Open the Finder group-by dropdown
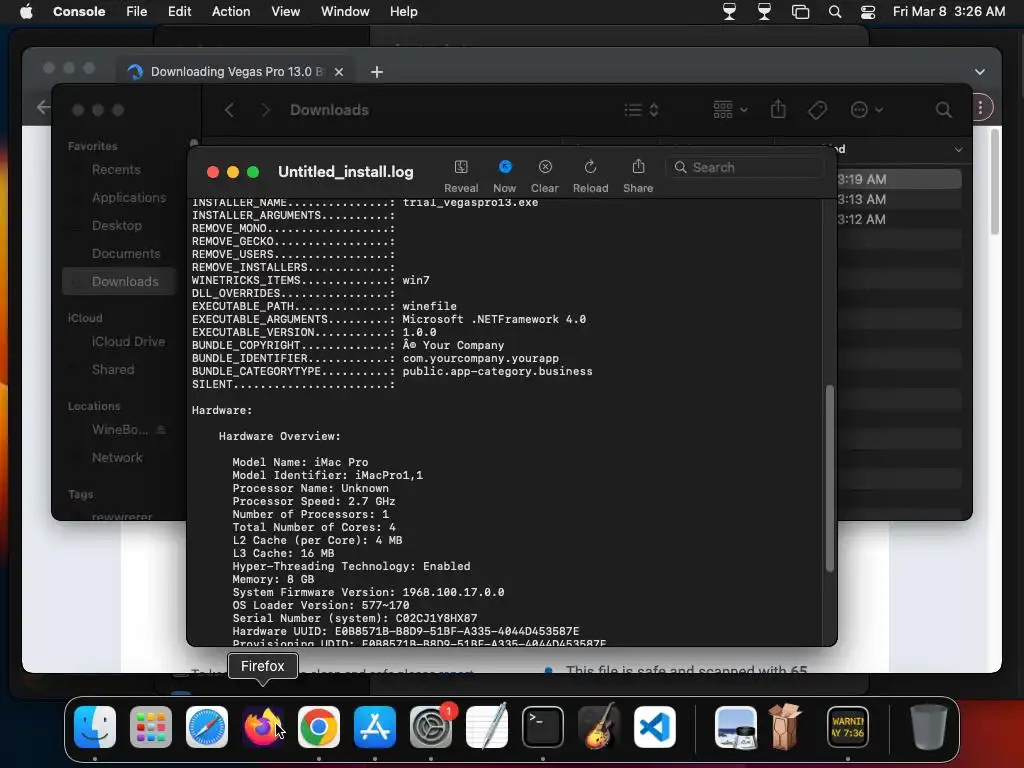The image size is (1024, 768). (730, 110)
